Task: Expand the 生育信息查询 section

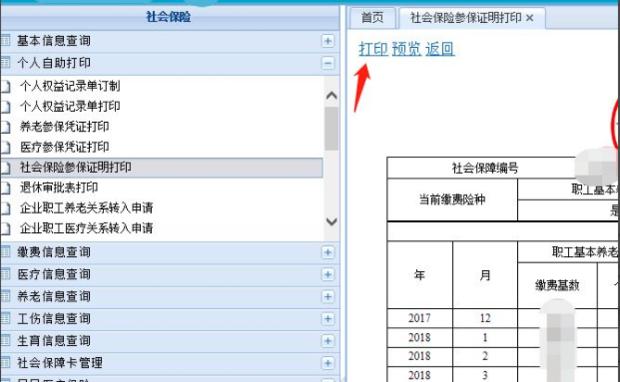Action: pos(328,341)
